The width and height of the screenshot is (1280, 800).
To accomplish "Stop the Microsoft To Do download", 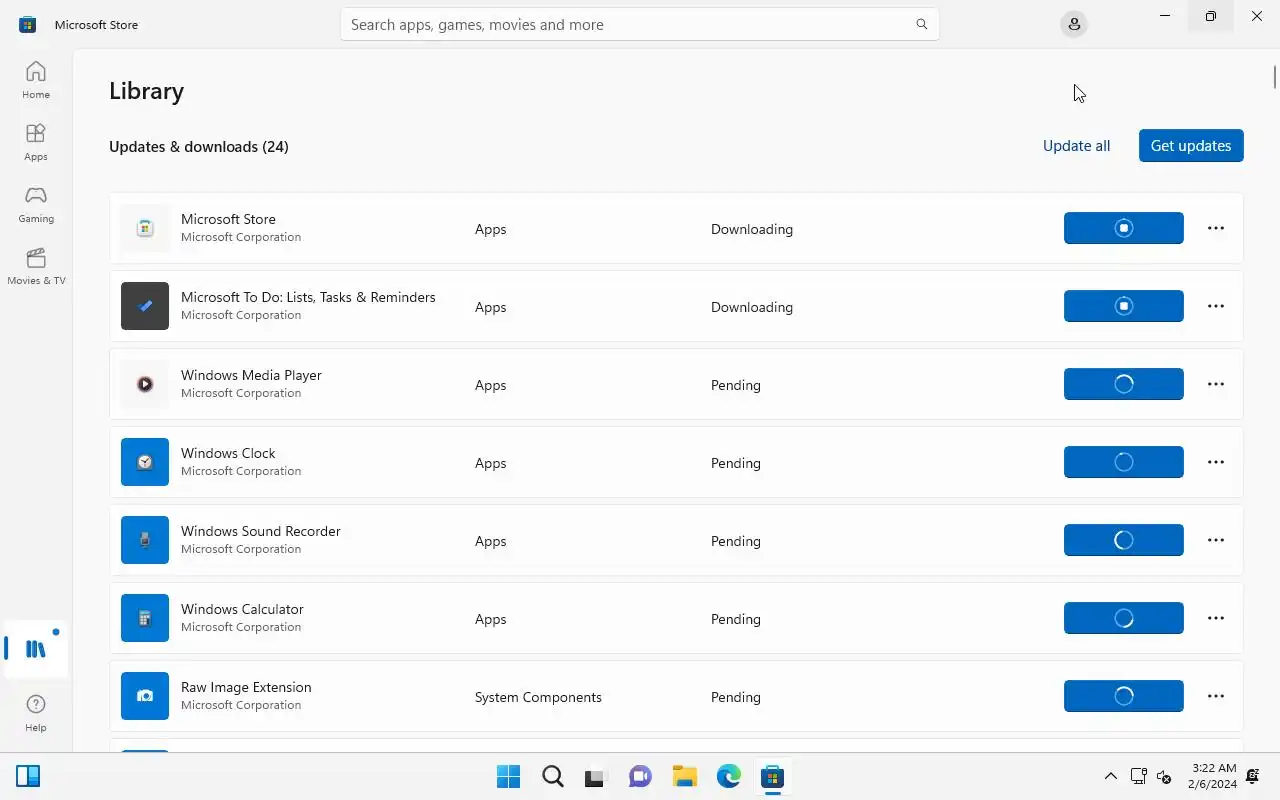I will [x=1124, y=306].
